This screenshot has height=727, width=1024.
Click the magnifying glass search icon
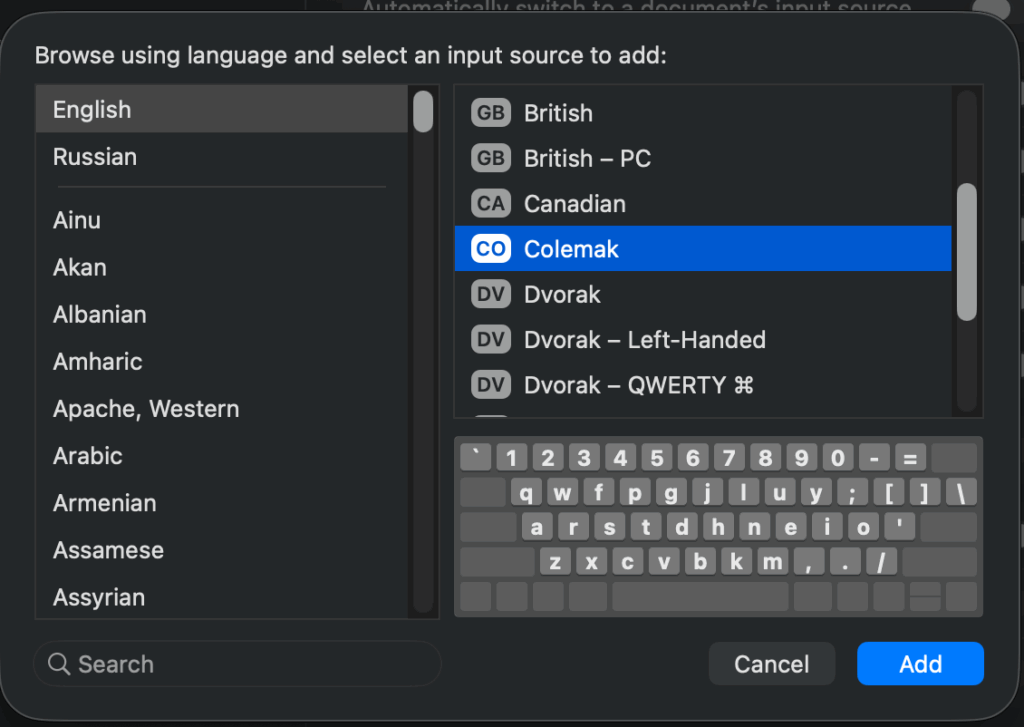[x=59, y=664]
